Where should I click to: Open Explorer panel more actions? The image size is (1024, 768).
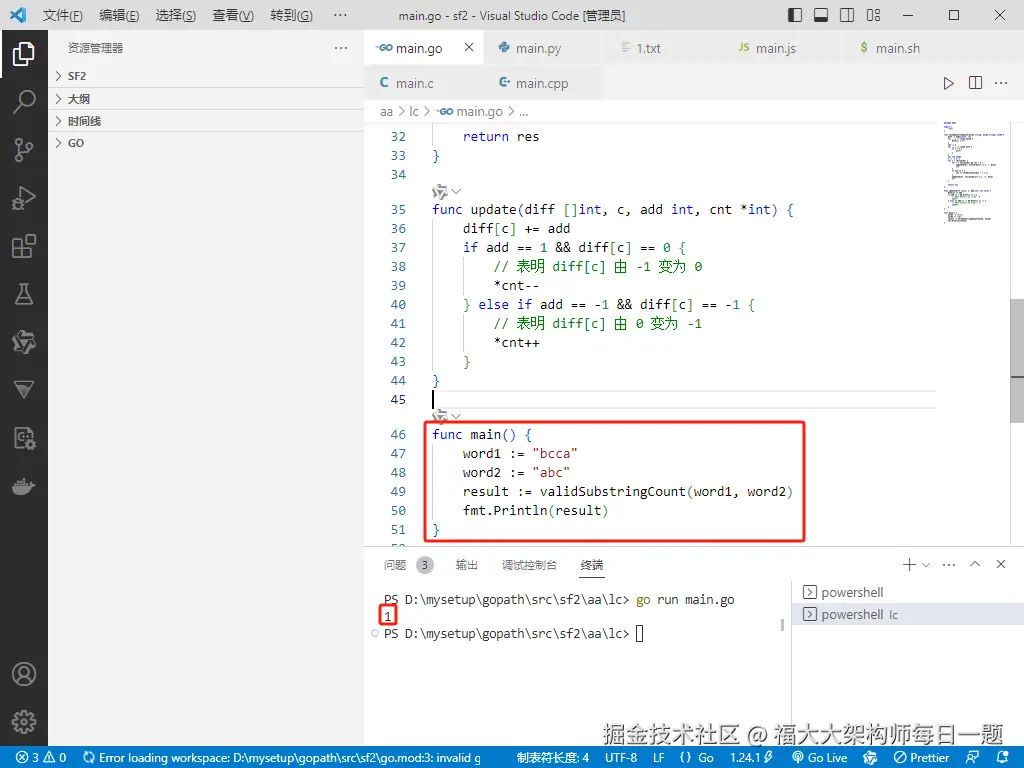[x=341, y=48]
